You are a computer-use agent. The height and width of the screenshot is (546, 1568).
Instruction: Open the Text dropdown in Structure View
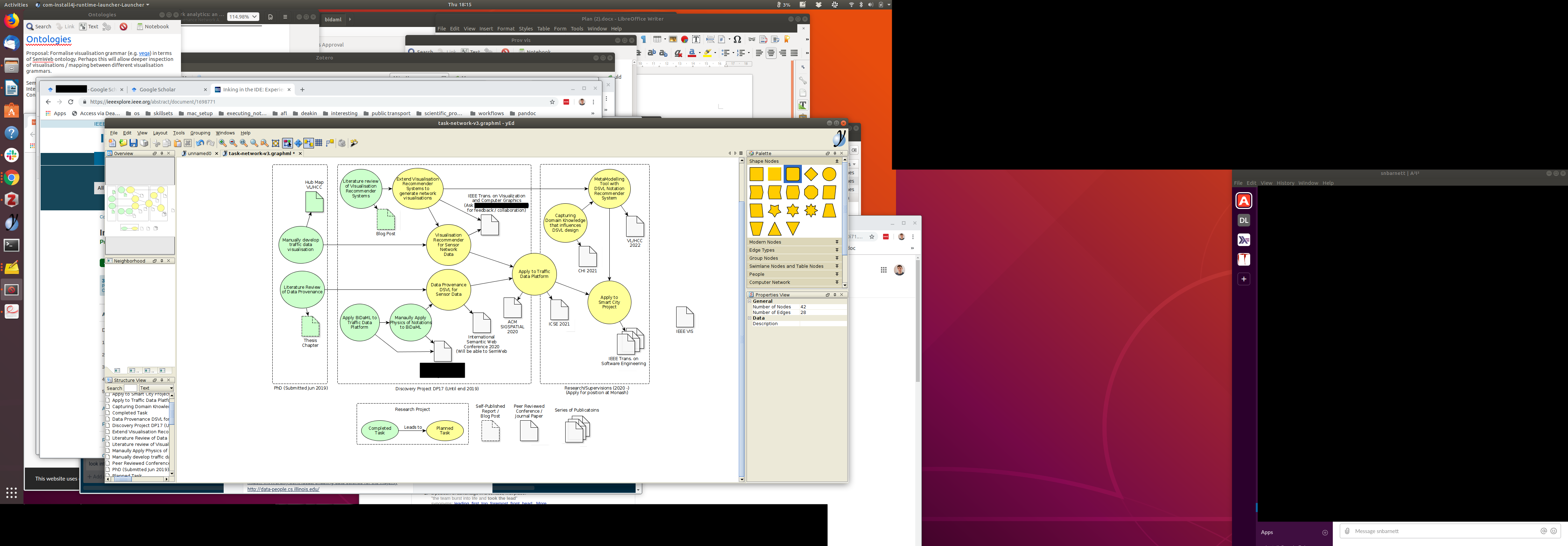click(x=157, y=388)
